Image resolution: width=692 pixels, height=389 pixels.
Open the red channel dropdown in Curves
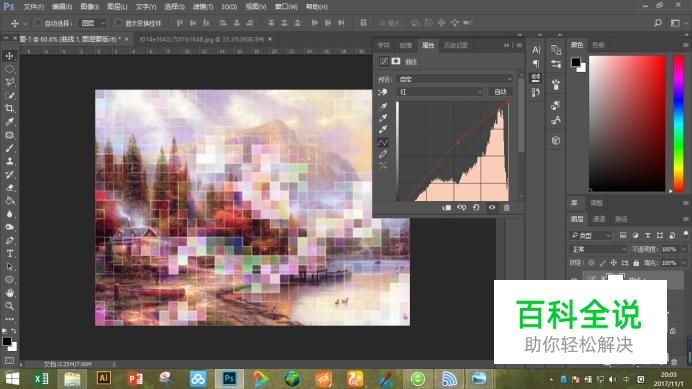click(440, 92)
